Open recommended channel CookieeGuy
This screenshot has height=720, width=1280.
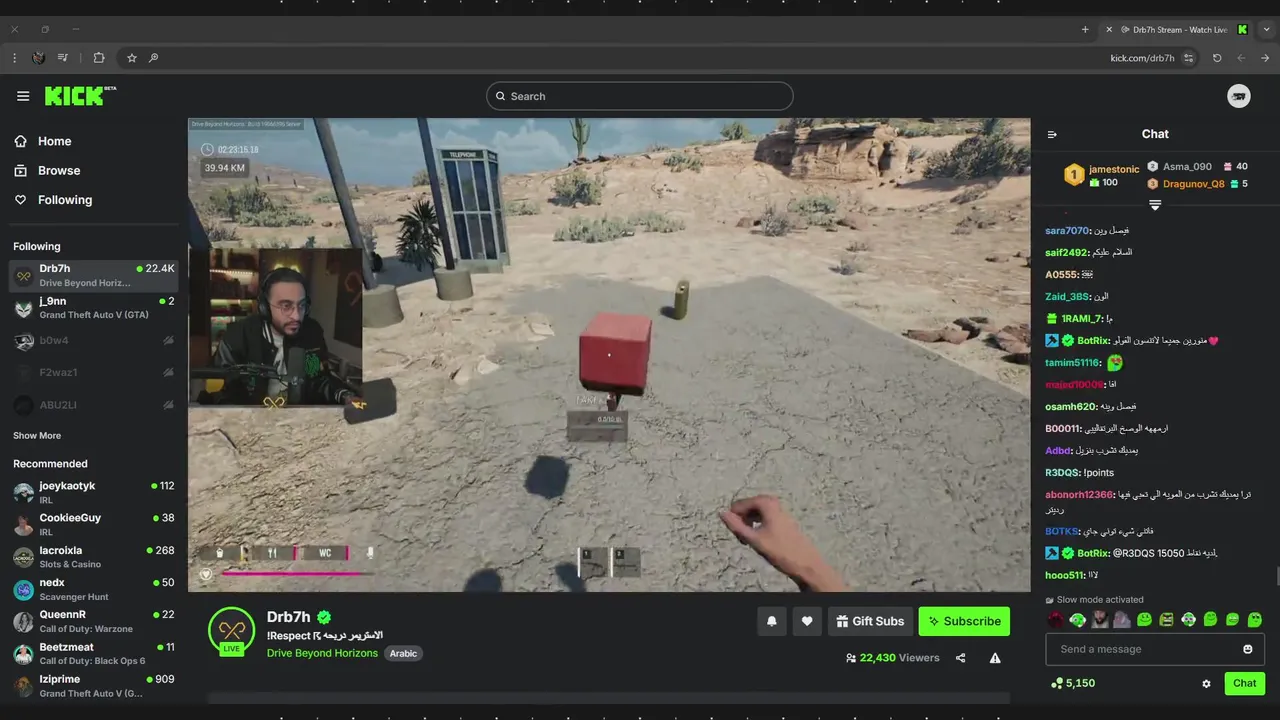point(94,524)
